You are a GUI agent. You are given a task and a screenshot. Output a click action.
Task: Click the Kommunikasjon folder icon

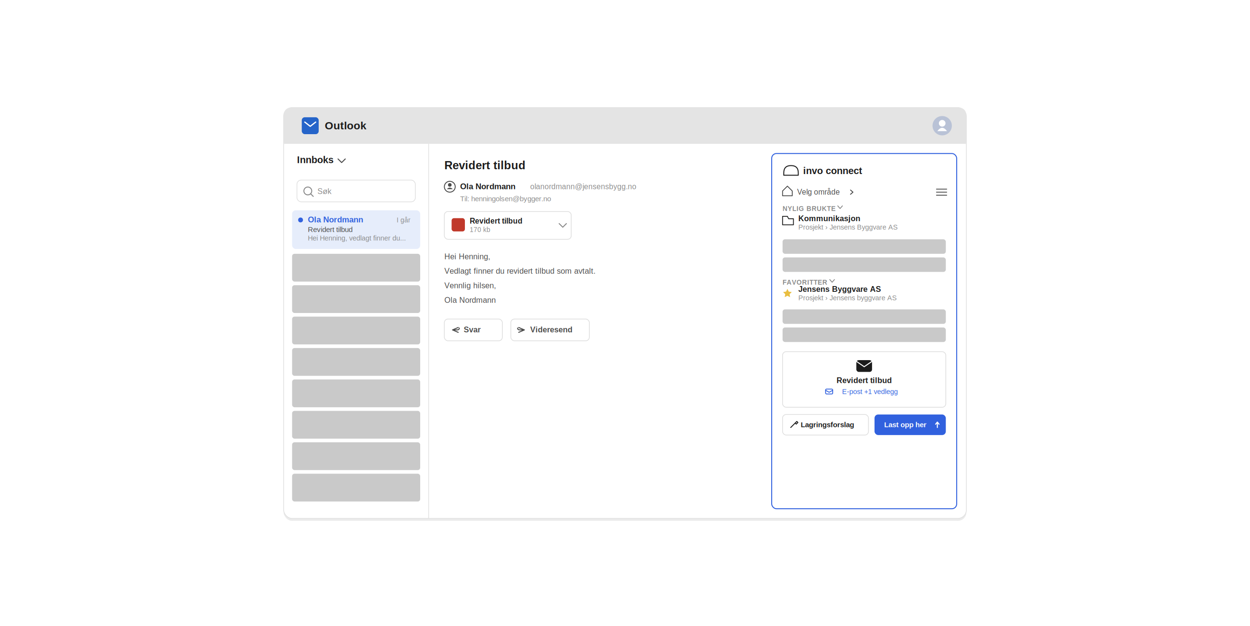[788, 221]
